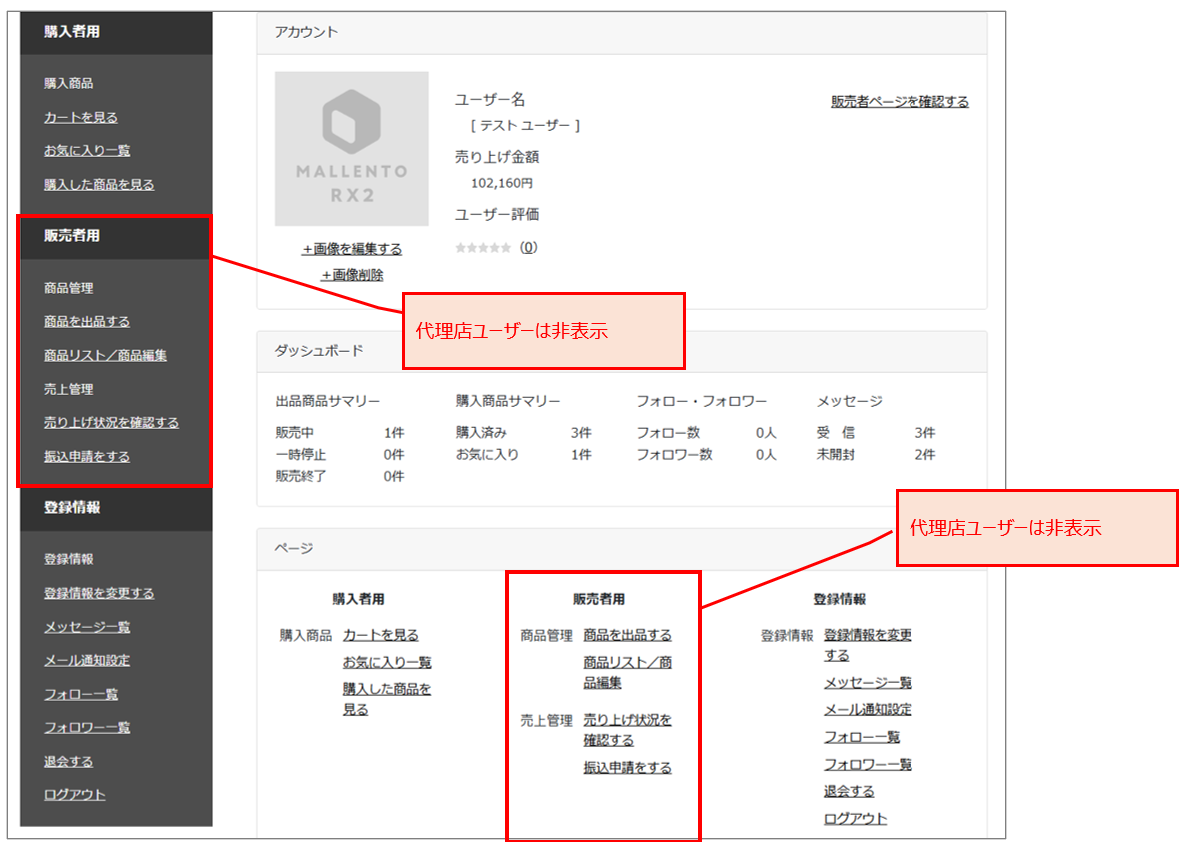The height and width of the screenshot is (842, 1189).
Task: Click フォロワー一覧 in the ページ section
Action: [x=867, y=765]
